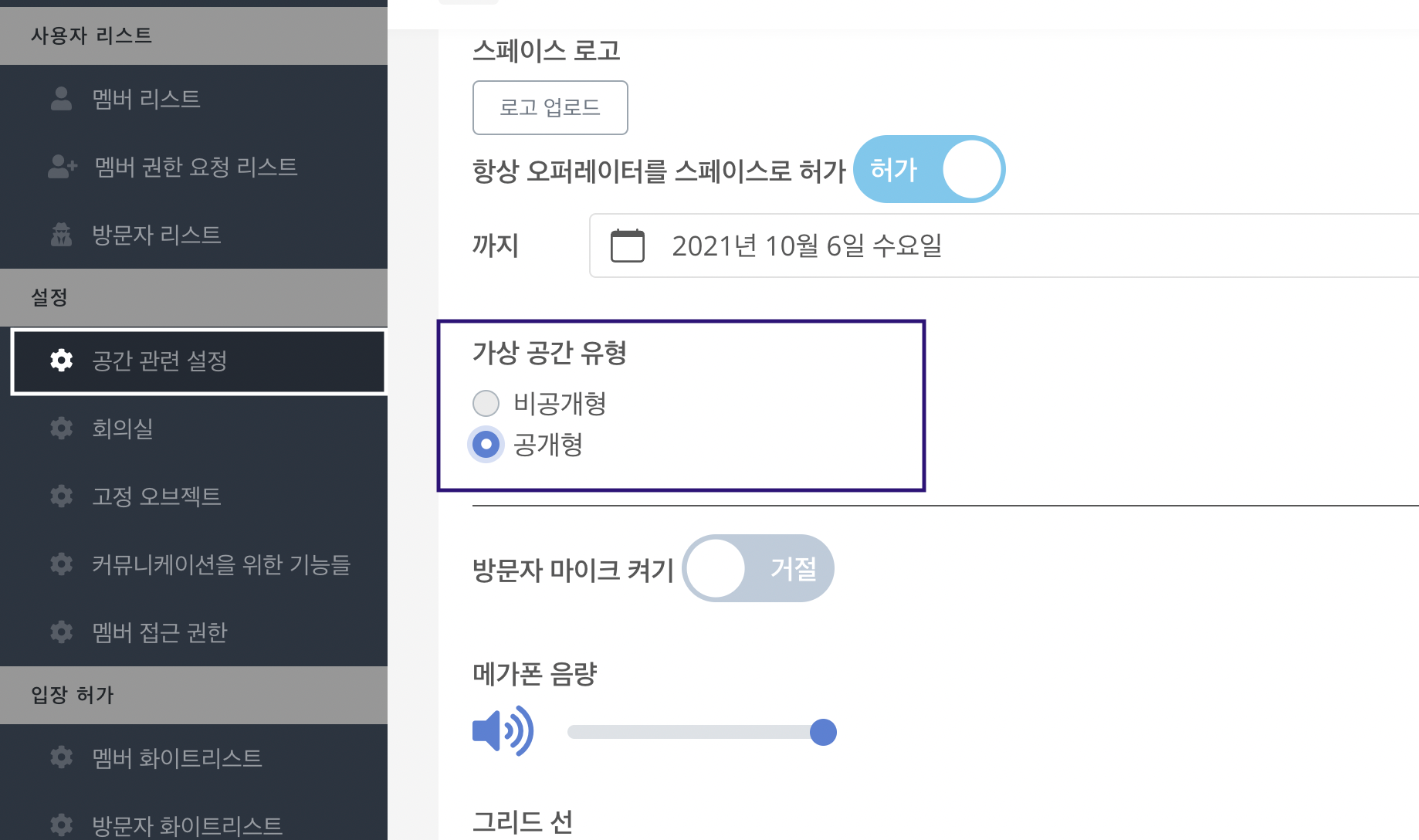This screenshot has height=840, width=1419.
Task: Select the 비공개형 radio button
Action: 486,403
